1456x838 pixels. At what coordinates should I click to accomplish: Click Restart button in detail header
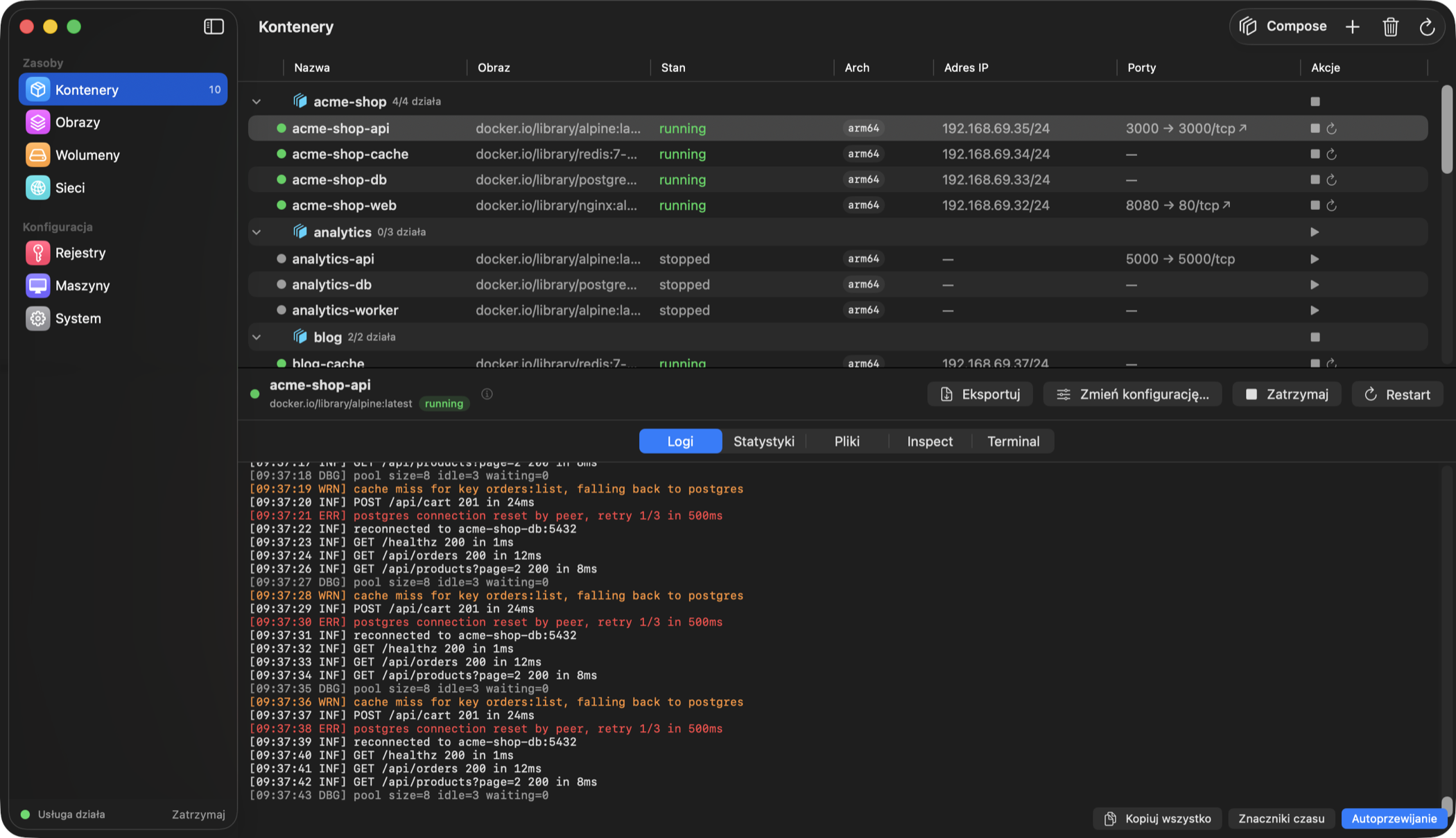(1397, 394)
